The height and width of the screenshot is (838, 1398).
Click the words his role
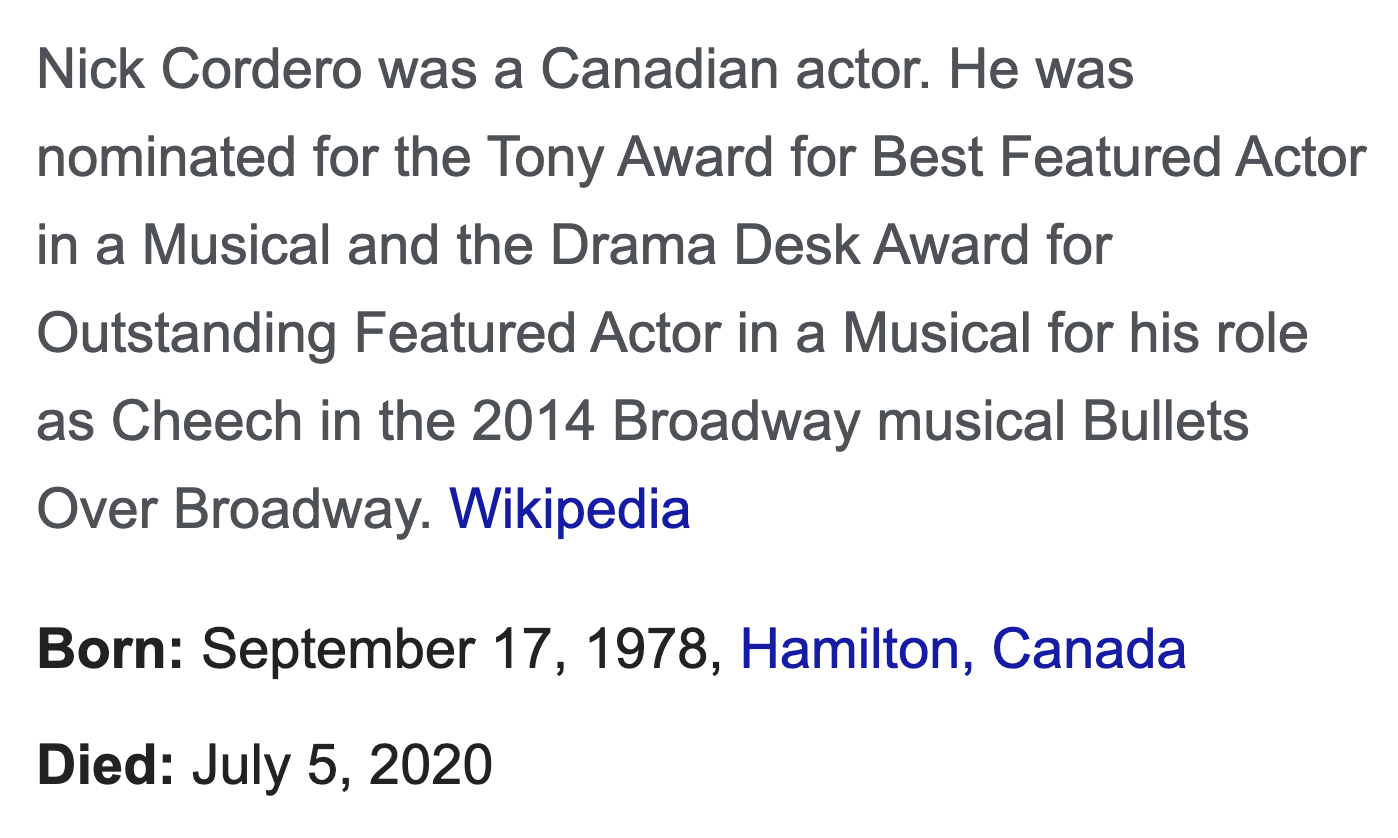tap(1220, 334)
